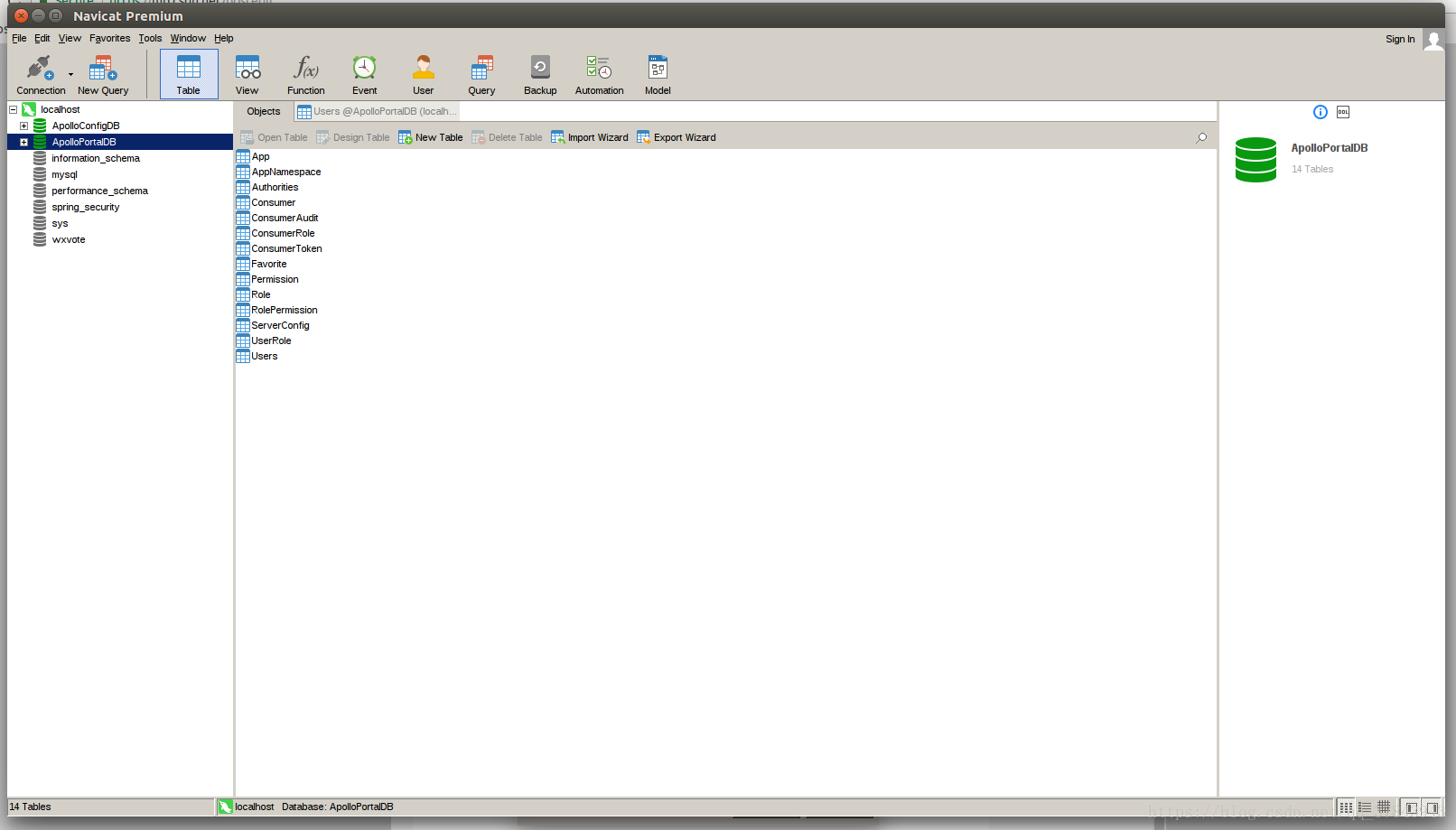Launch the Import Wizard
The width and height of the screenshot is (1456, 830).
pyautogui.click(x=590, y=137)
